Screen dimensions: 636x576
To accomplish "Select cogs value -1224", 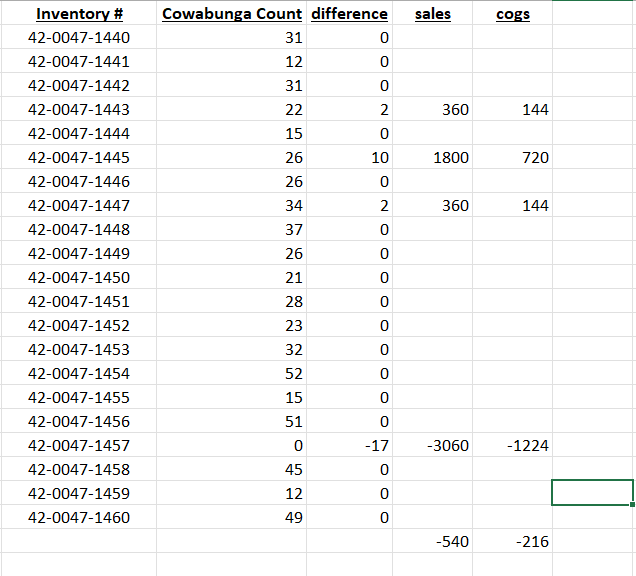I will click(x=512, y=445).
